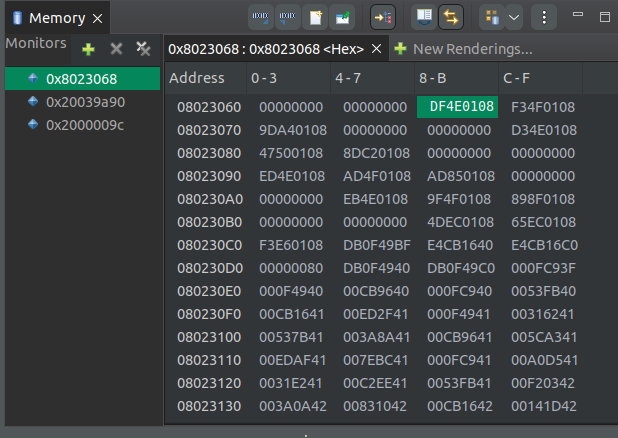This screenshot has height=438, width=618.
Task: Remove all memory monitors
Action: 143,48
